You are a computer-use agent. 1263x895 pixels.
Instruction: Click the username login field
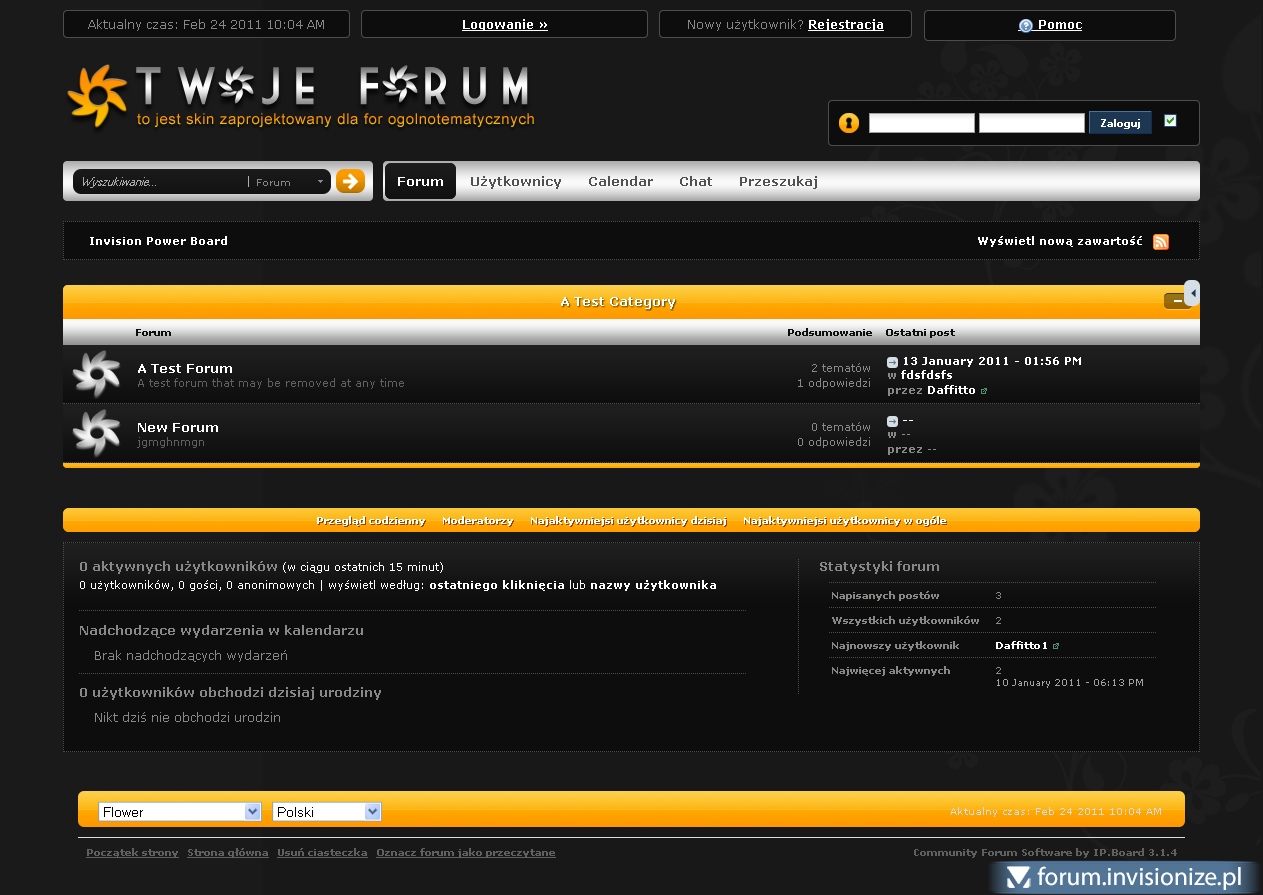[922, 123]
